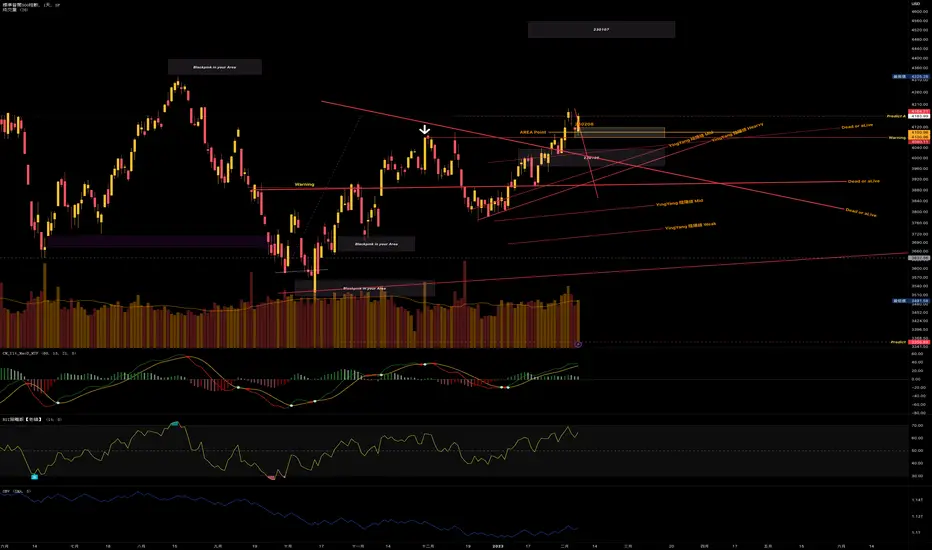Select the 'YingYang Weak' trendline label
Screen dimensions: 932x550
690,226
